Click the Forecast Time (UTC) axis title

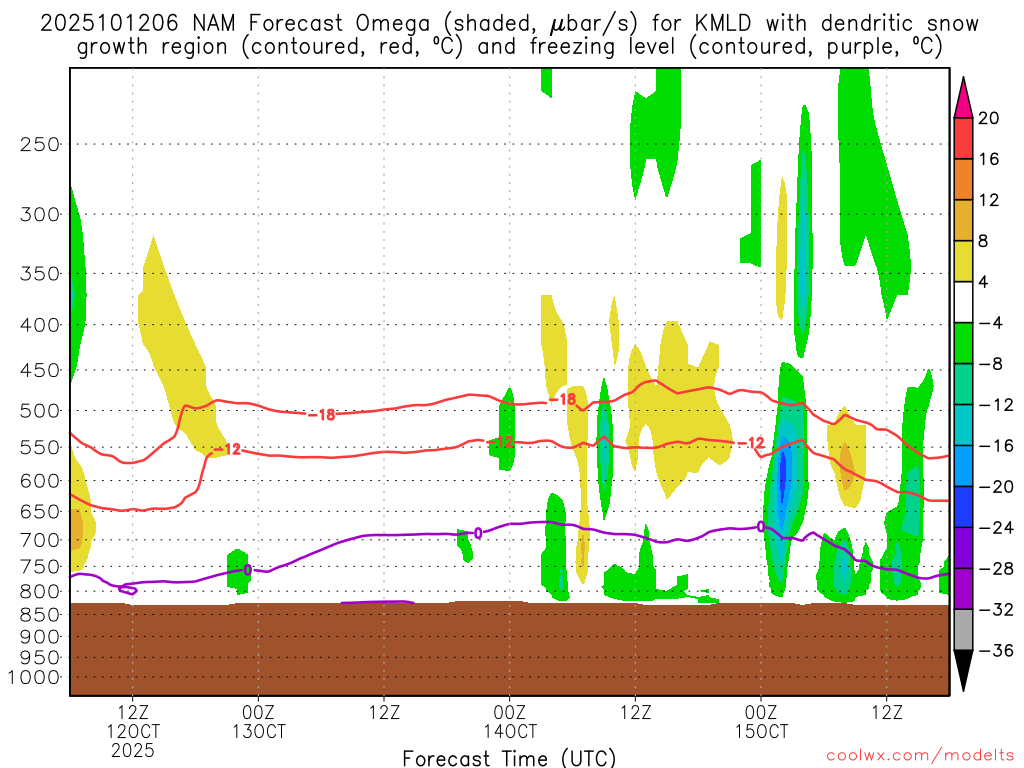[x=509, y=758]
